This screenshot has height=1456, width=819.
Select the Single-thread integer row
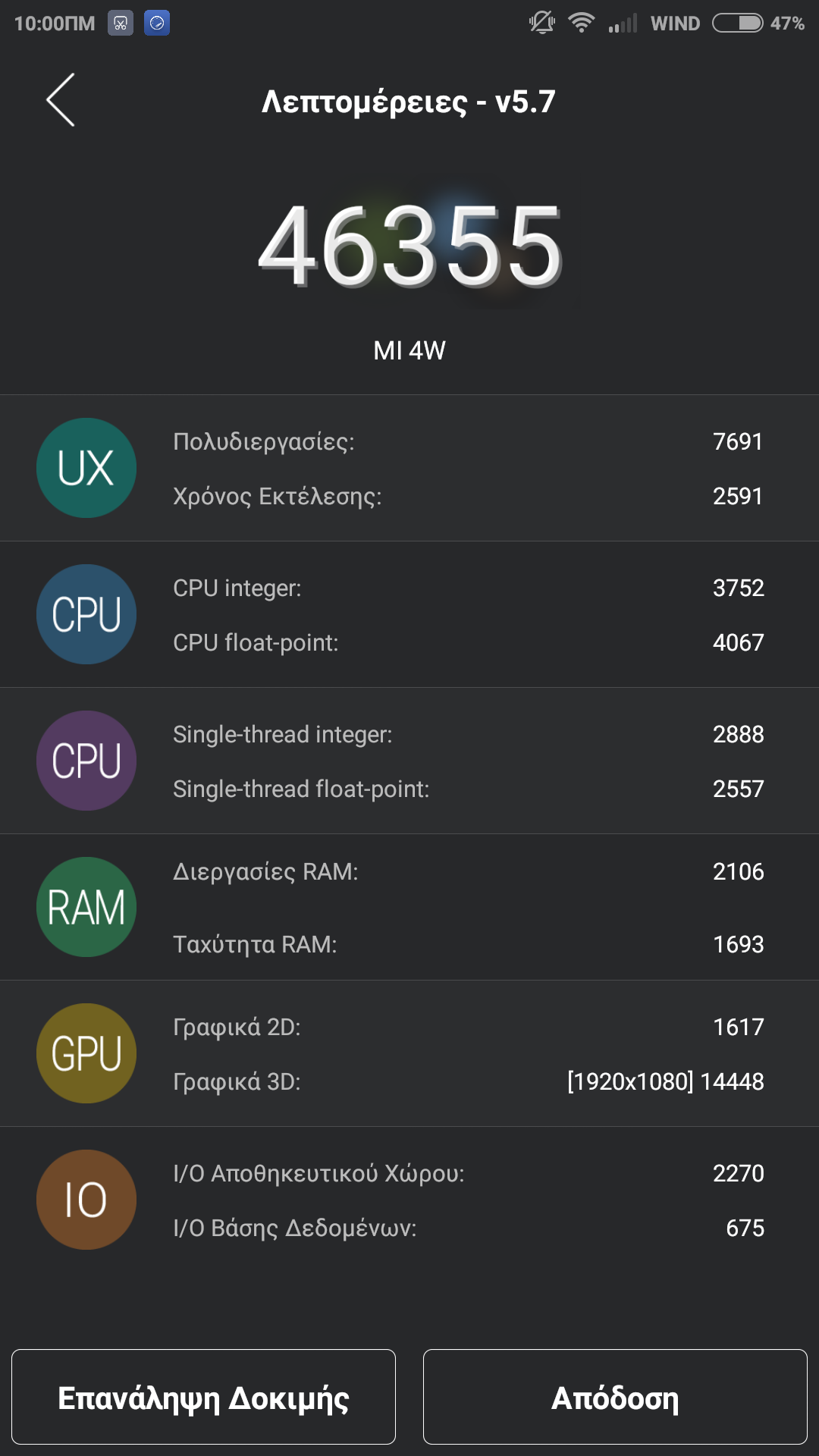[x=467, y=734]
